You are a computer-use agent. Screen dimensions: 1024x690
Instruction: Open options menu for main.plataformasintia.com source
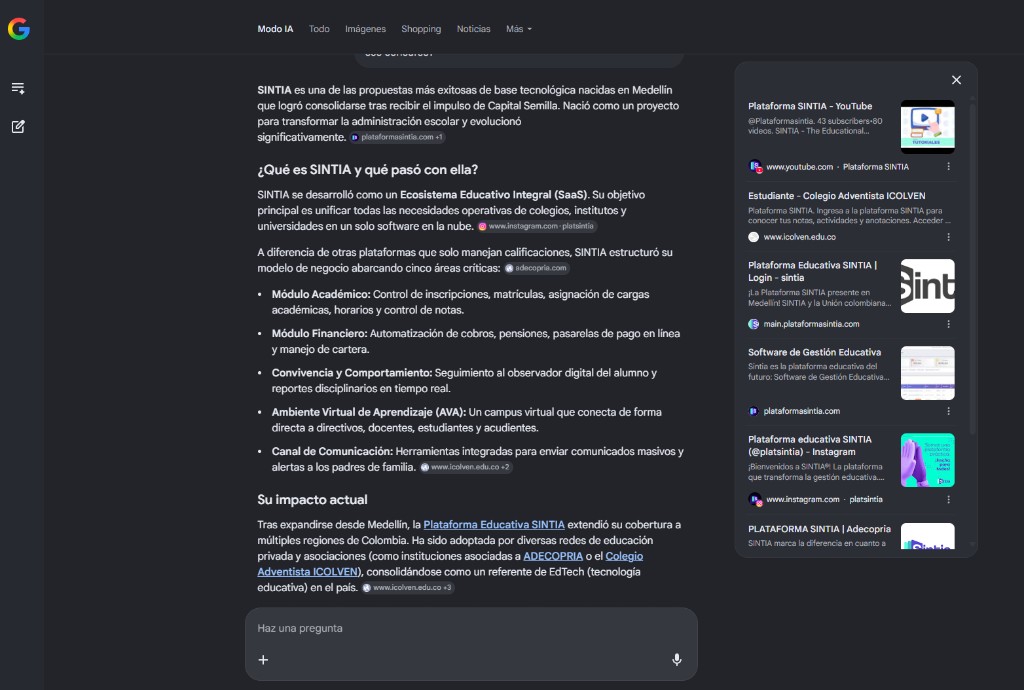point(948,324)
